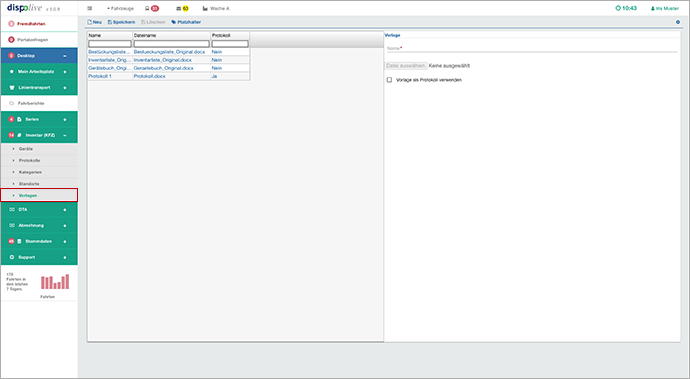Sort table by the Protokoll column header

230,35
